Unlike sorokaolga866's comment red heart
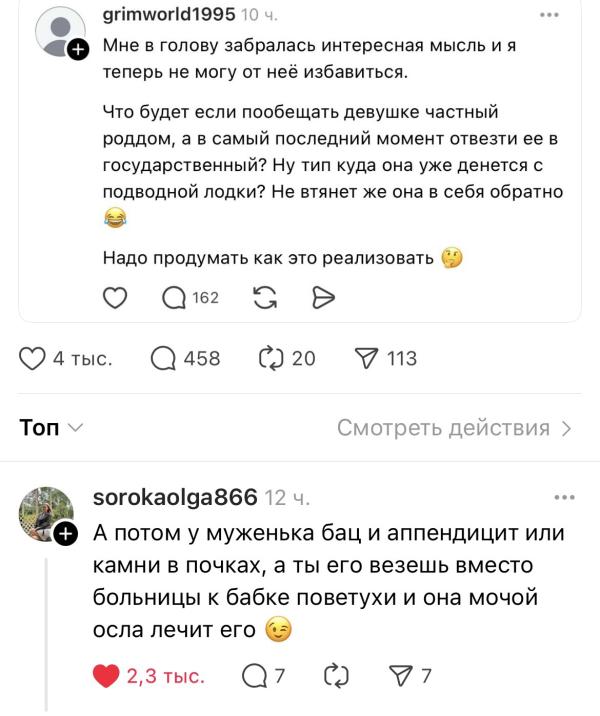This screenshot has height=716, width=600. click(x=106, y=677)
